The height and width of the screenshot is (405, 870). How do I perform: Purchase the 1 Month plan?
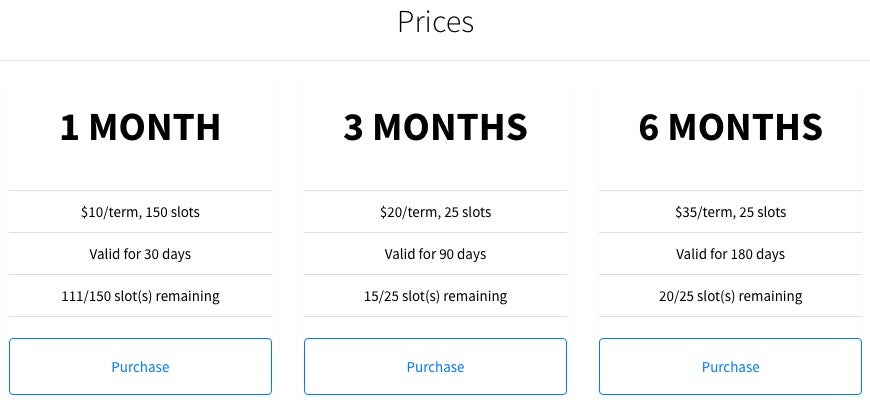pos(140,367)
